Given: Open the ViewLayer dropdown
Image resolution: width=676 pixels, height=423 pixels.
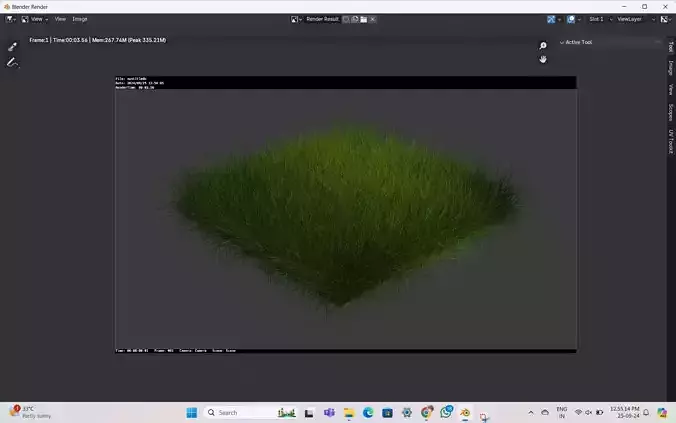Looking at the screenshot, I should click(x=636, y=19).
